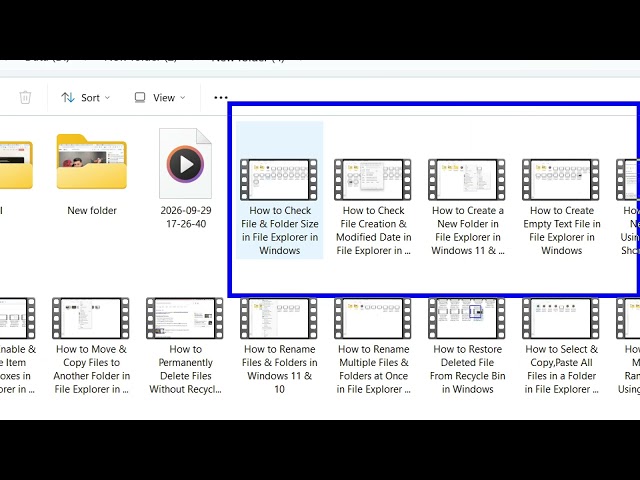
Task: Click 'How to Check File Creation & Modified Date' label
Action: tap(373, 231)
